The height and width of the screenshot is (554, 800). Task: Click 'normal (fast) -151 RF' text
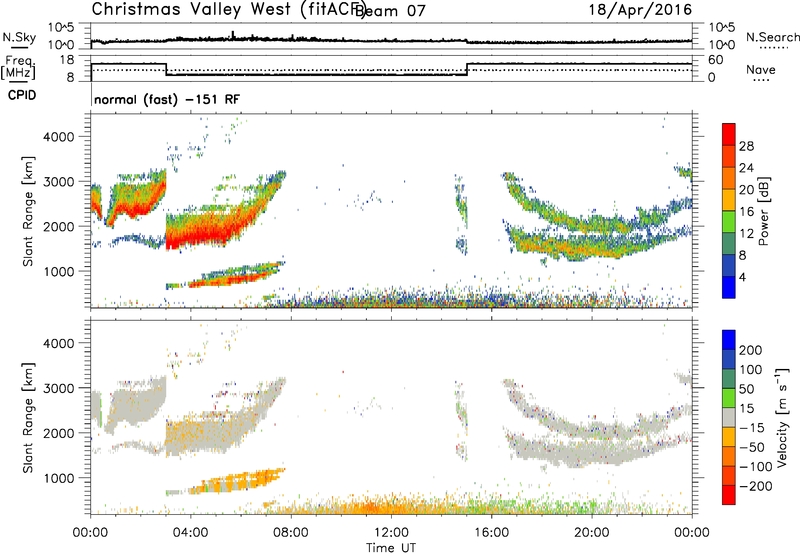167,99
